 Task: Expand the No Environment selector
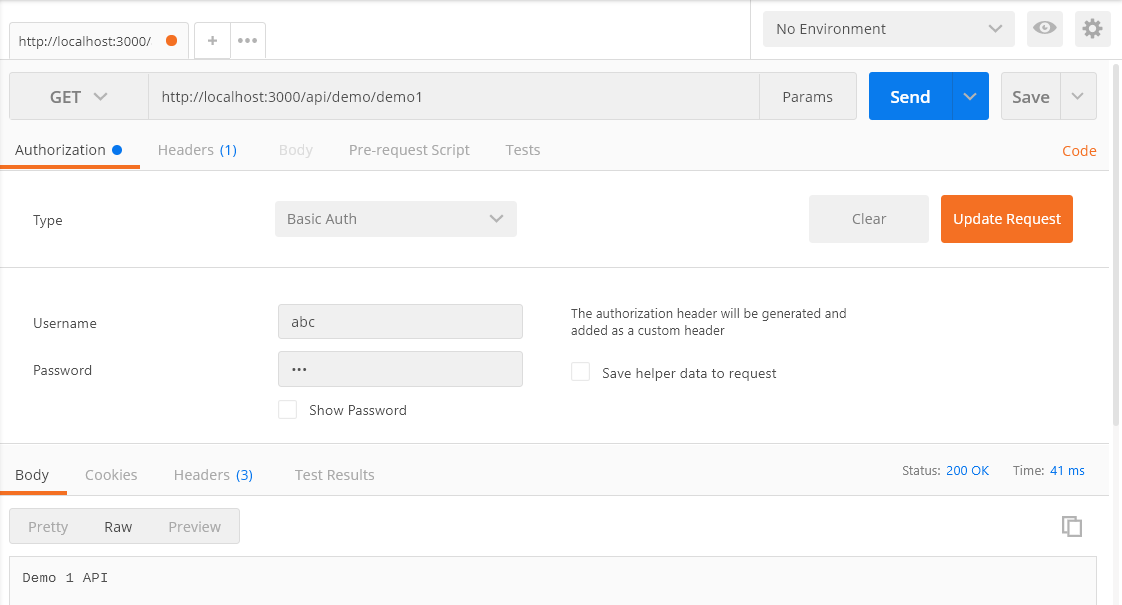pyautogui.click(x=888, y=29)
